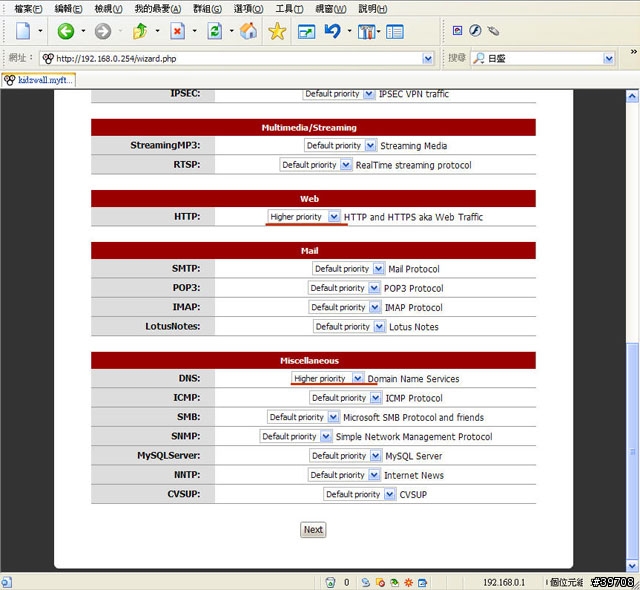
Task: Select the kidzwall.myft browser tab
Action: click(x=38, y=80)
